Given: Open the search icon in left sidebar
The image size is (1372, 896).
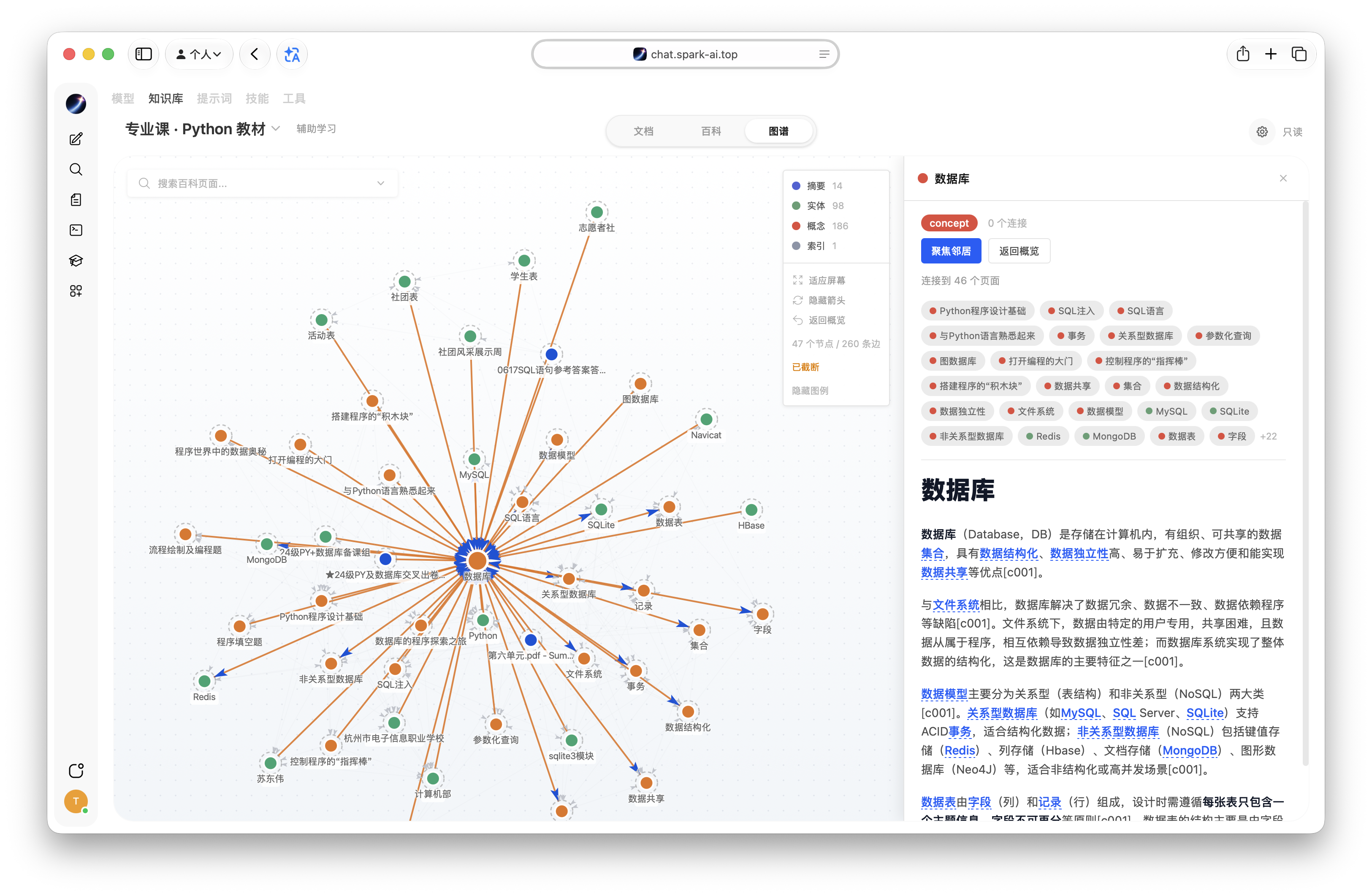Looking at the screenshot, I should [76, 169].
